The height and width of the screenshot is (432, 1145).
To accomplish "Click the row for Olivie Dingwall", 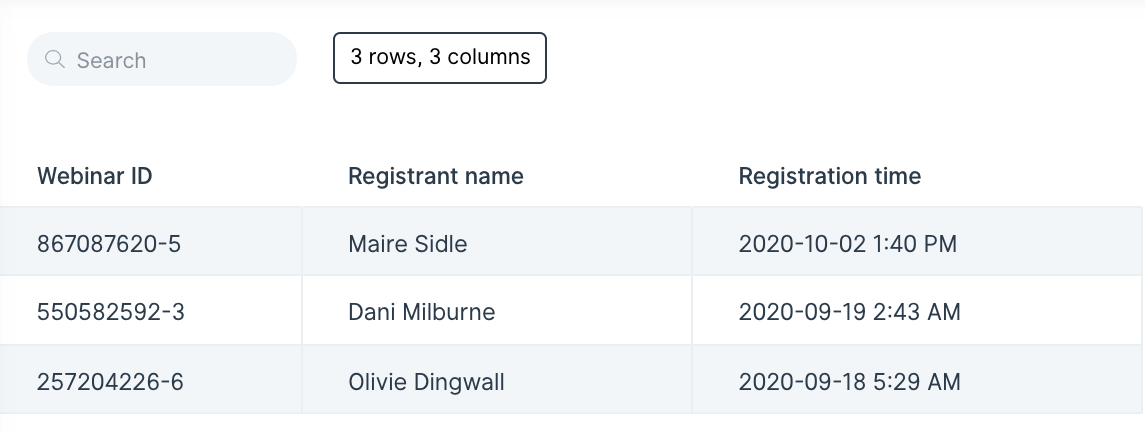I will pyautogui.click(x=571, y=379).
